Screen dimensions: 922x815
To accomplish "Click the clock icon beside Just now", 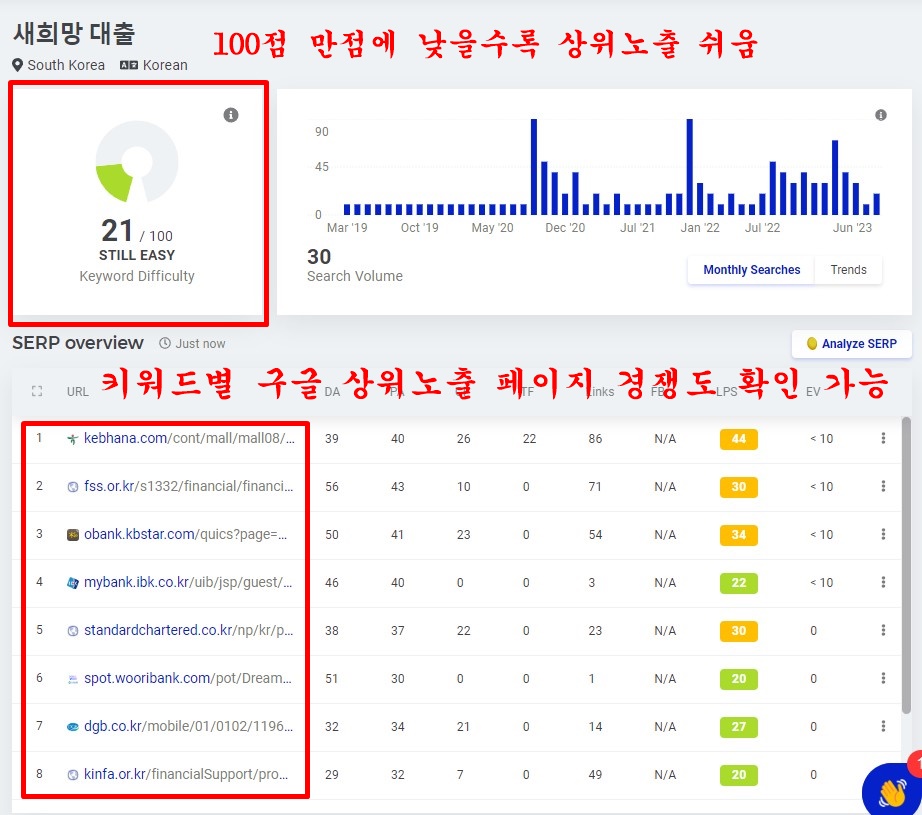I will [165, 343].
